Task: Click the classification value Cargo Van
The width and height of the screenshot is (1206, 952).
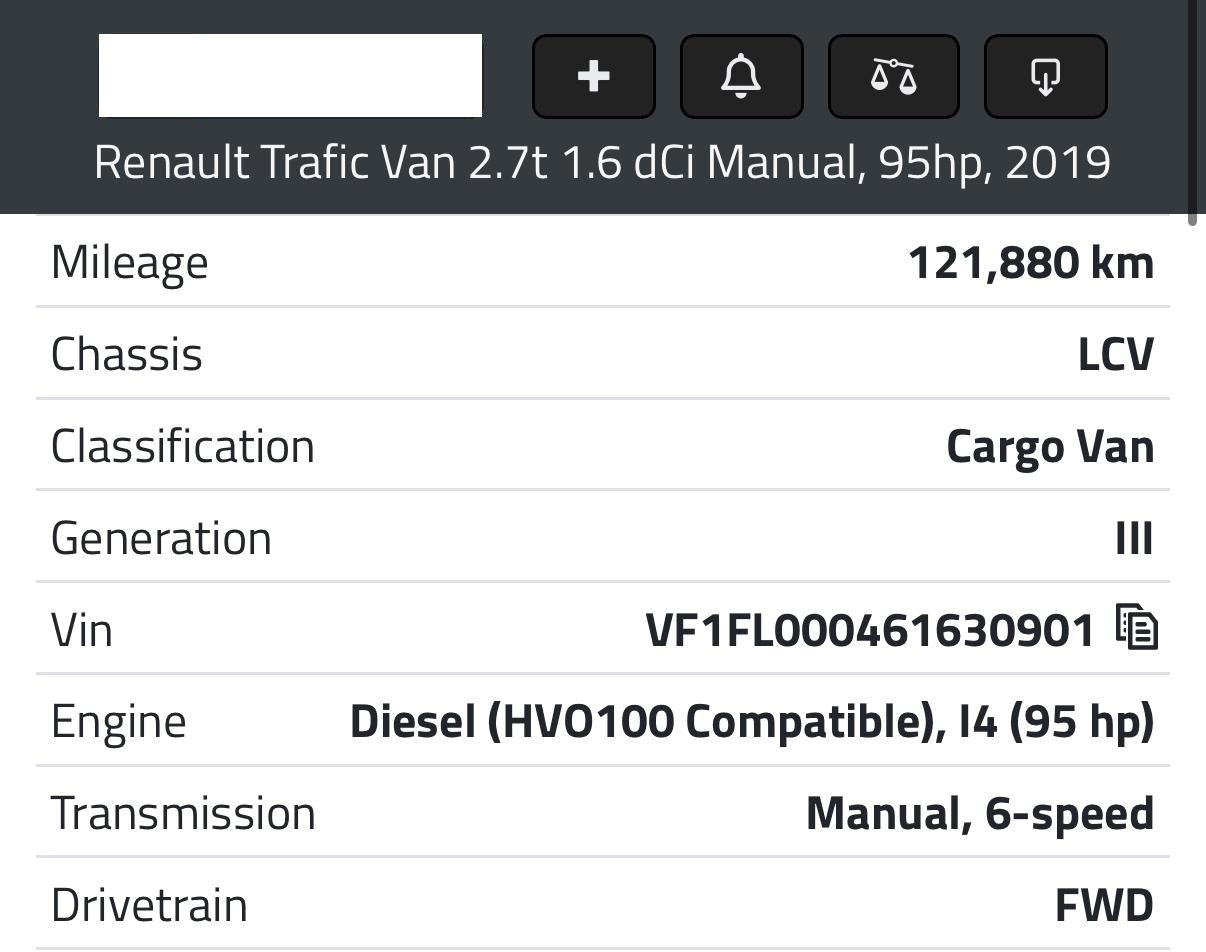Action: click(x=1050, y=447)
